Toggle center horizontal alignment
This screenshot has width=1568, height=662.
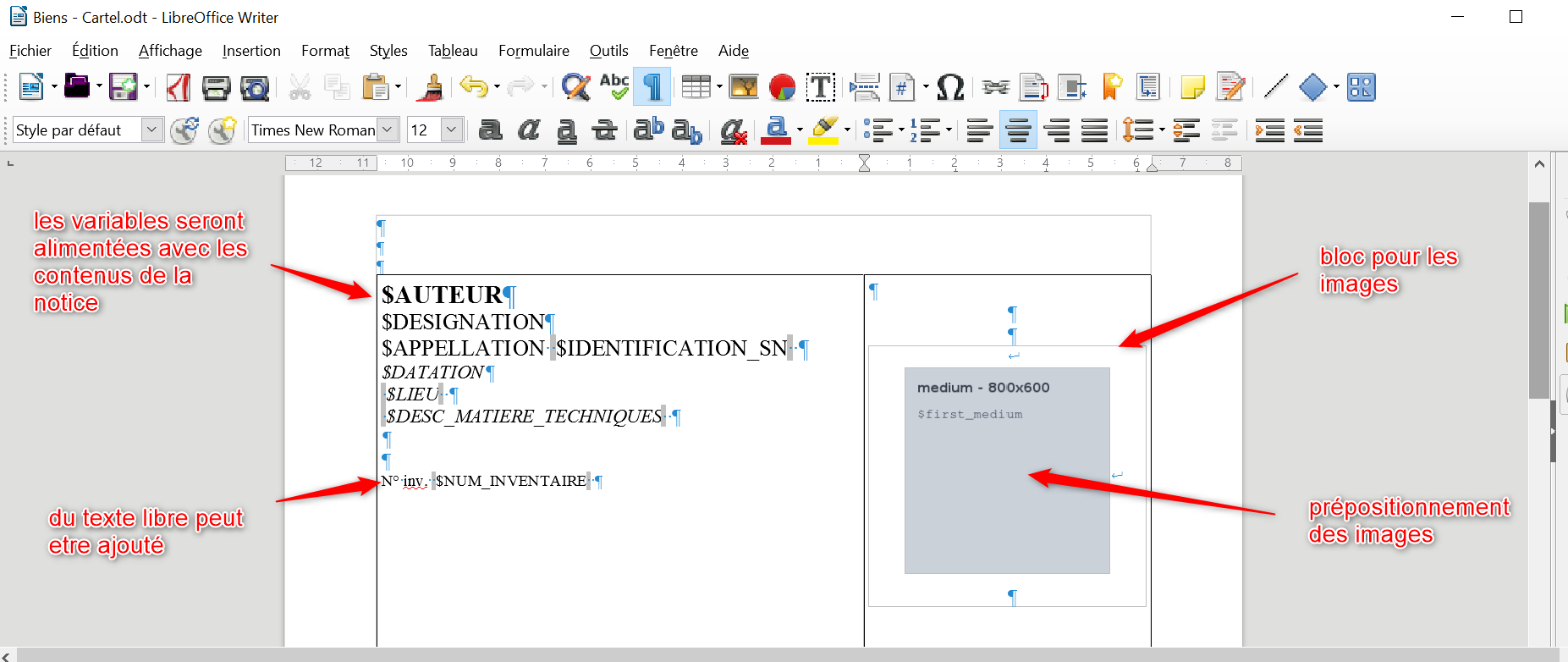coord(1018,130)
